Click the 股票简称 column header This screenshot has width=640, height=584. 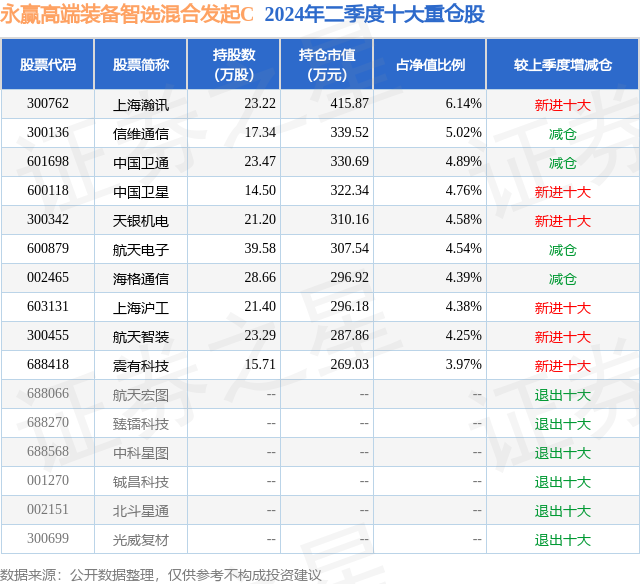(x=141, y=64)
